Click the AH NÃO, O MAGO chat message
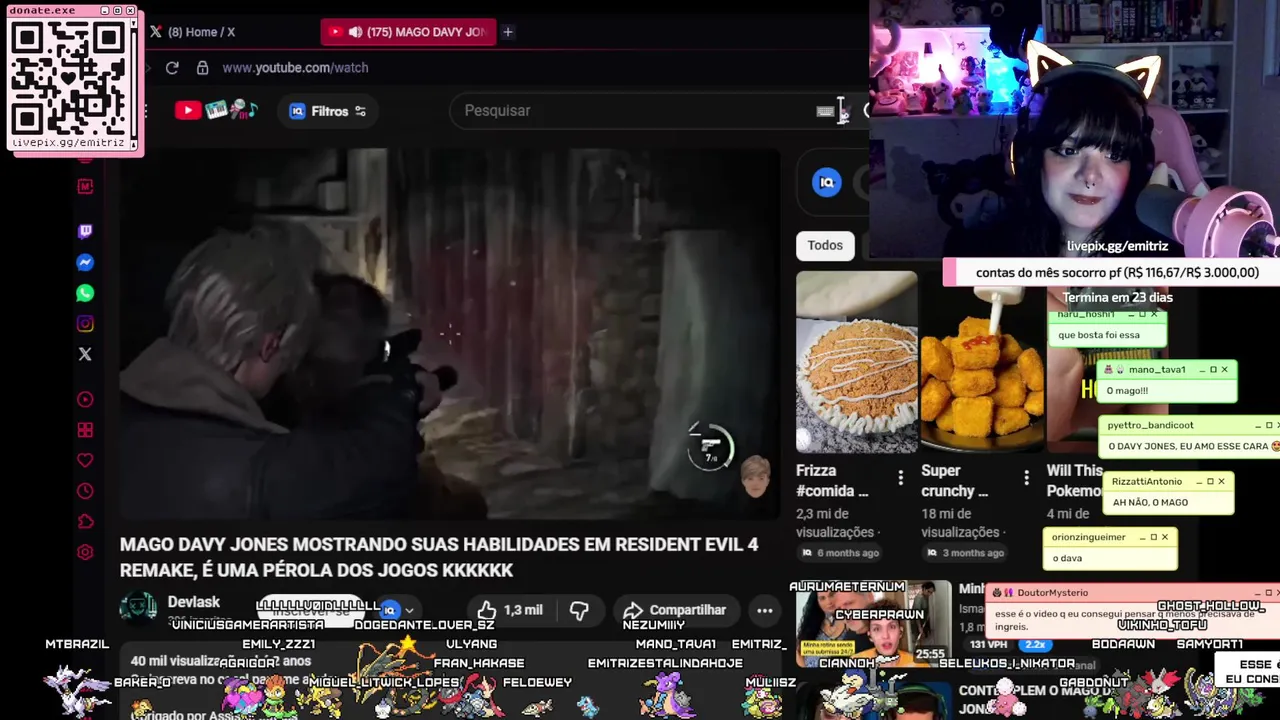Image resolution: width=1280 pixels, height=720 pixels. [1150, 502]
